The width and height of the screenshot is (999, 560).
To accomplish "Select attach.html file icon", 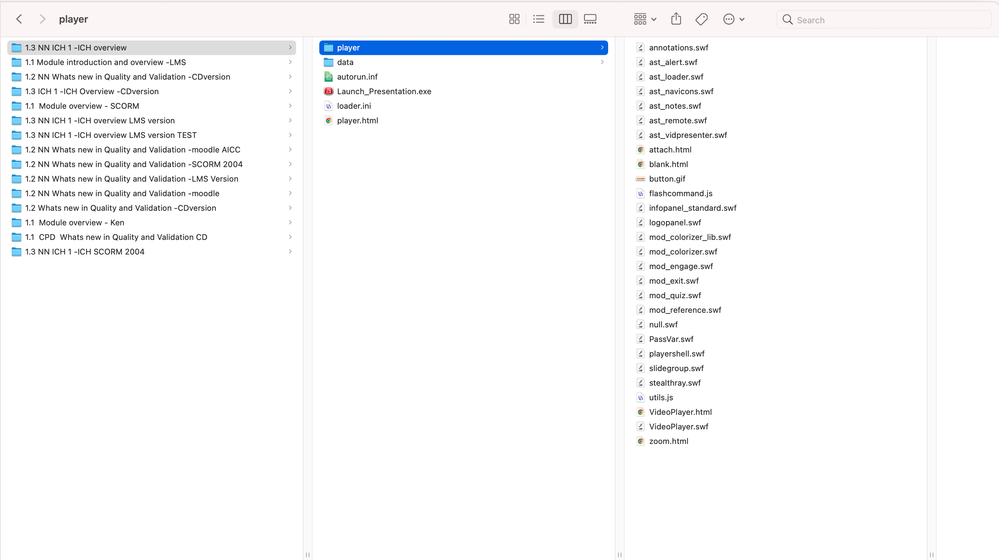I will [641, 150].
